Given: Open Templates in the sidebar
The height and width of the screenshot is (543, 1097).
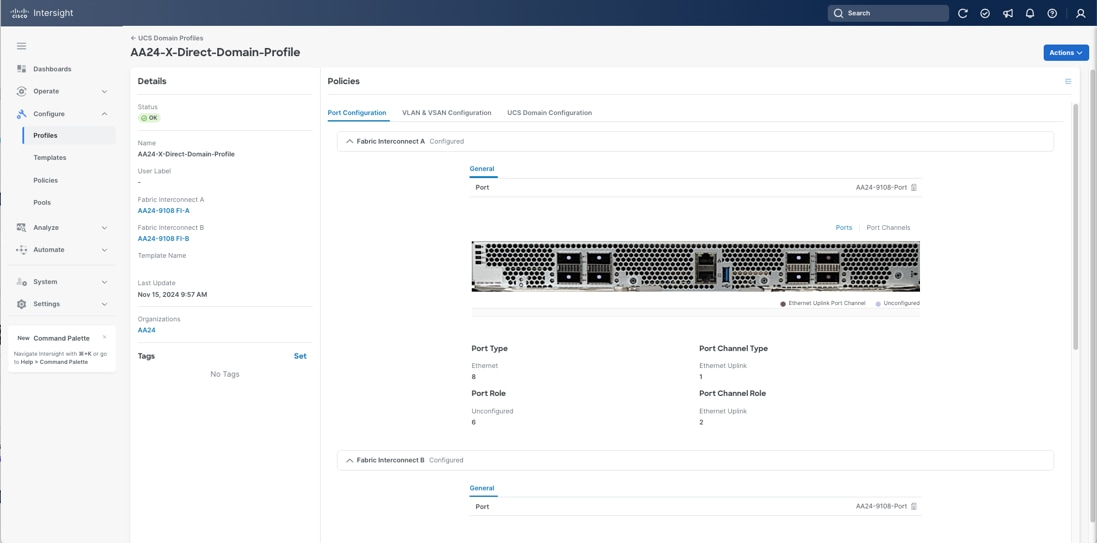Looking at the screenshot, I should (50, 157).
